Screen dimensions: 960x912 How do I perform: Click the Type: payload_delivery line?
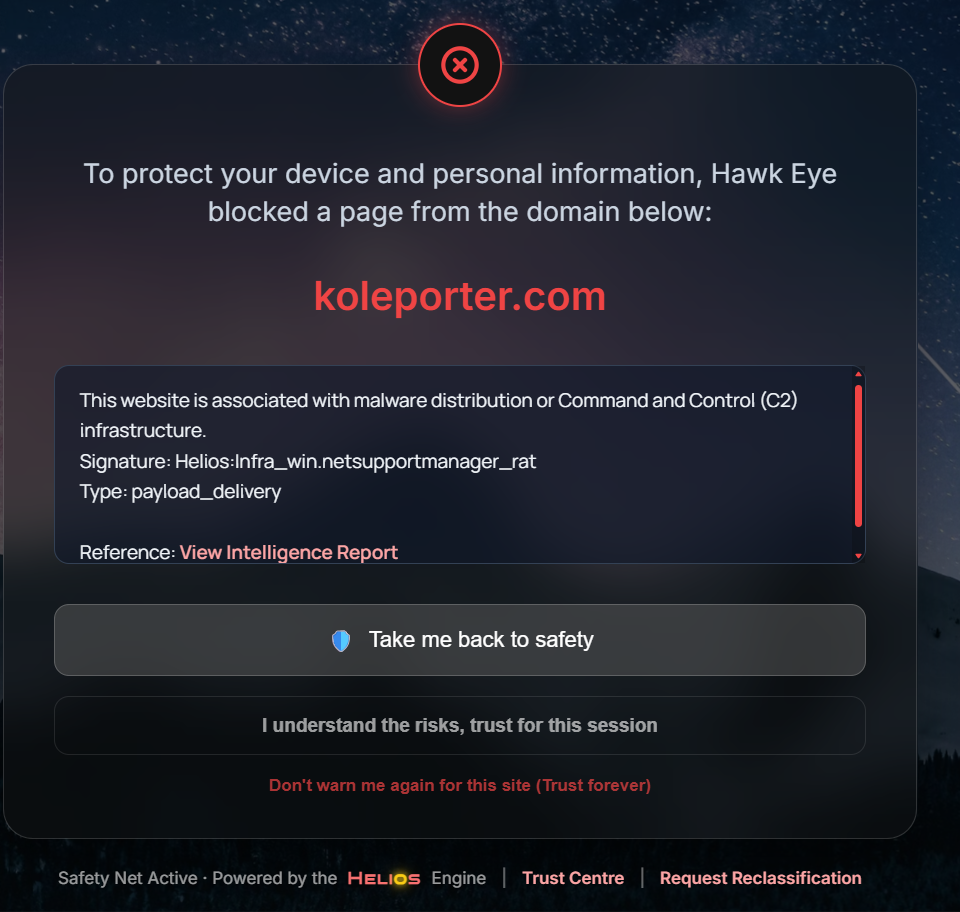coord(180,491)
